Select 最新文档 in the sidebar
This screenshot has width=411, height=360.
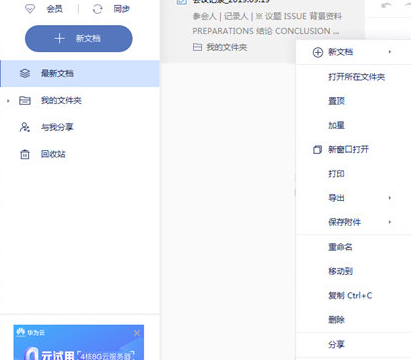coord(80,73)
